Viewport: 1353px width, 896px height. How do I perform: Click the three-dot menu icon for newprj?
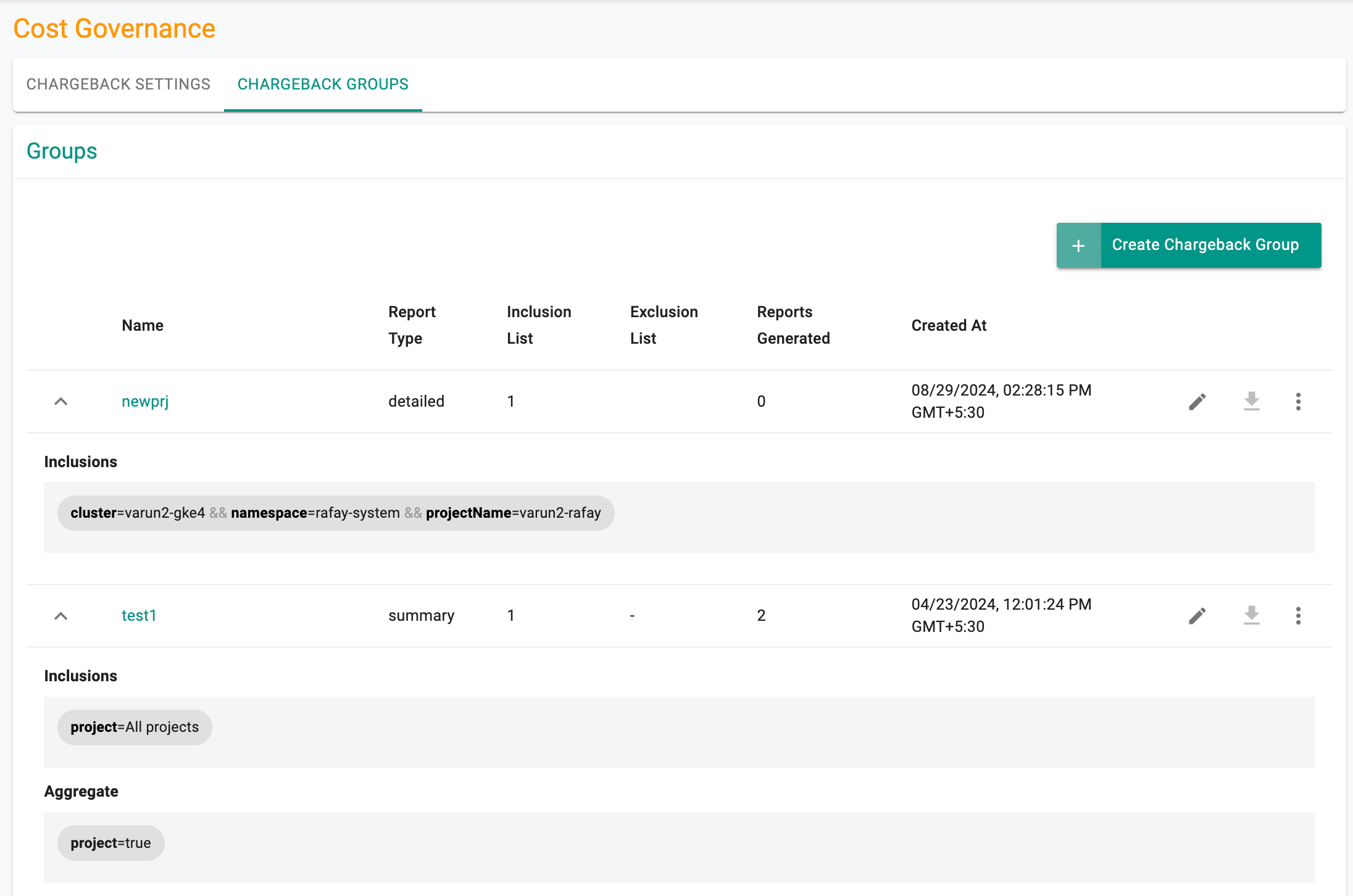pyautogui.click(x=1298, y=401)
